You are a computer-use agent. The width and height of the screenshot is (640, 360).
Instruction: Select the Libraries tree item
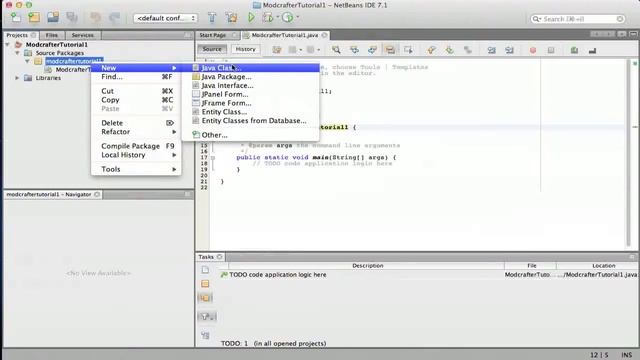click(48, 78)
